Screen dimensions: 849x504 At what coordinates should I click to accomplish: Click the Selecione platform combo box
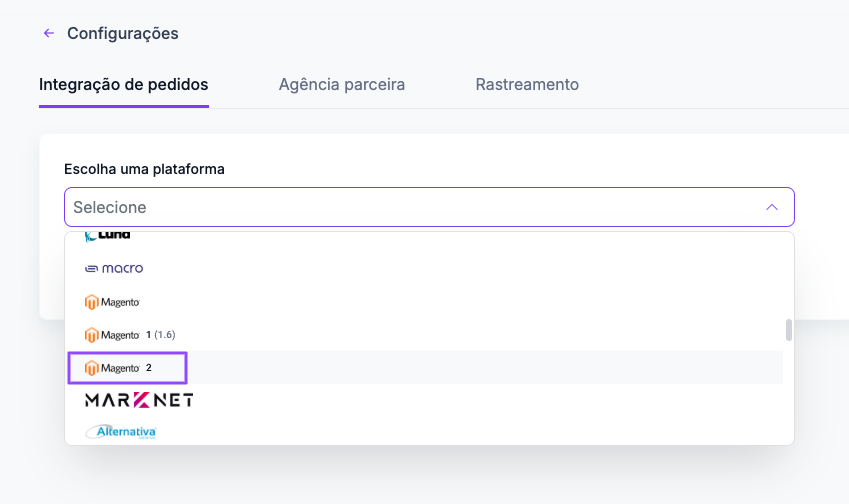(429, 207)
